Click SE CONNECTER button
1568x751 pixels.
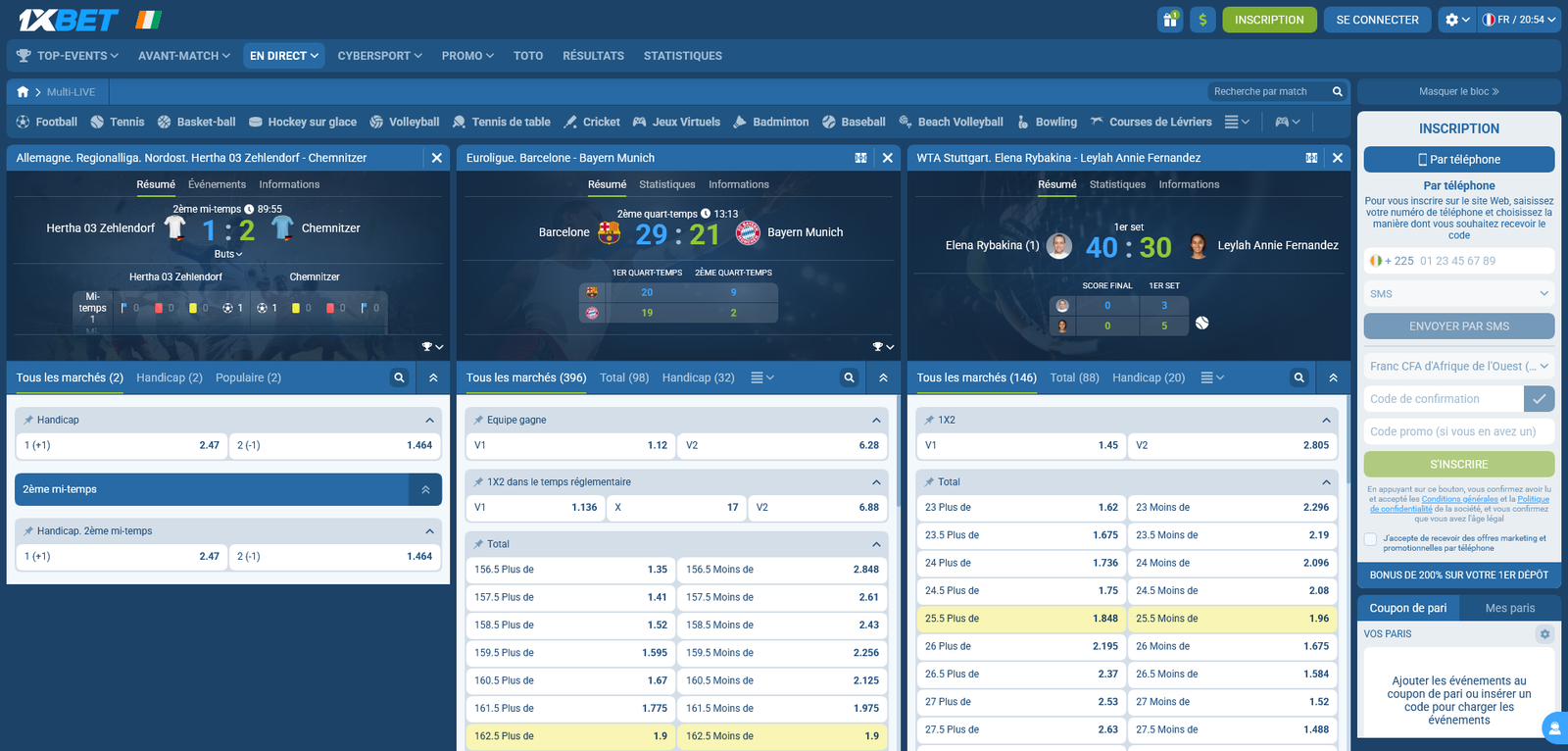(x=1377, y=20)
